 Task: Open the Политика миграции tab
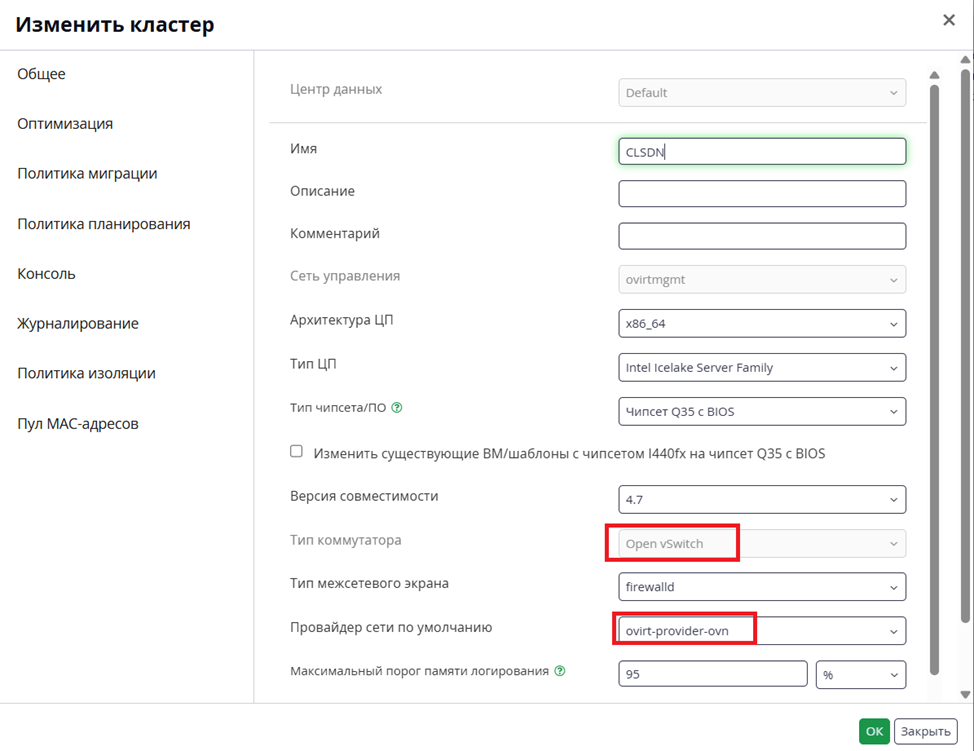pos(87,173)
